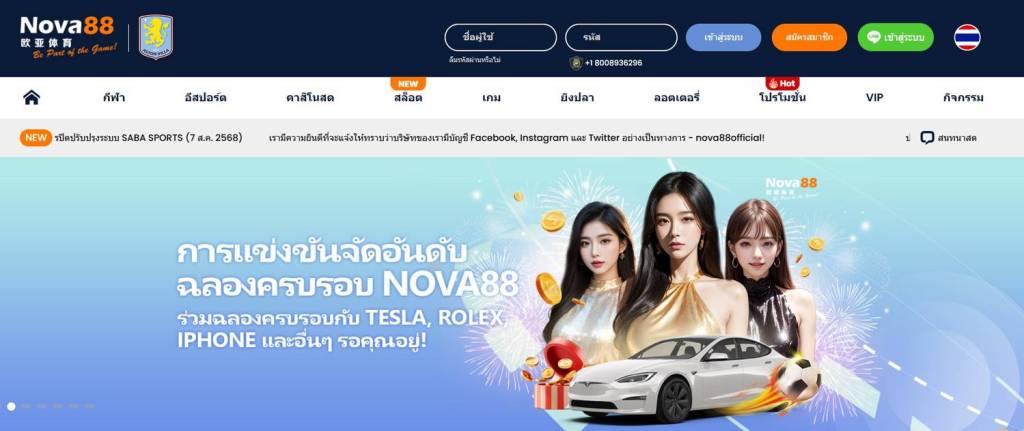
Task: Open the กีฬา sports menu
Action: [x=114, y=98]
